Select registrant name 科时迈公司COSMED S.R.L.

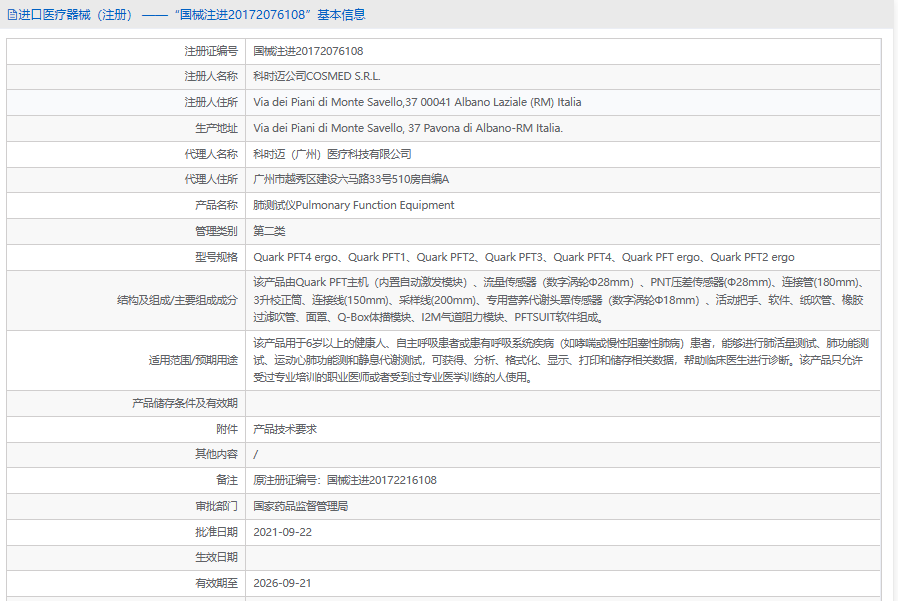tap(317, 76)
